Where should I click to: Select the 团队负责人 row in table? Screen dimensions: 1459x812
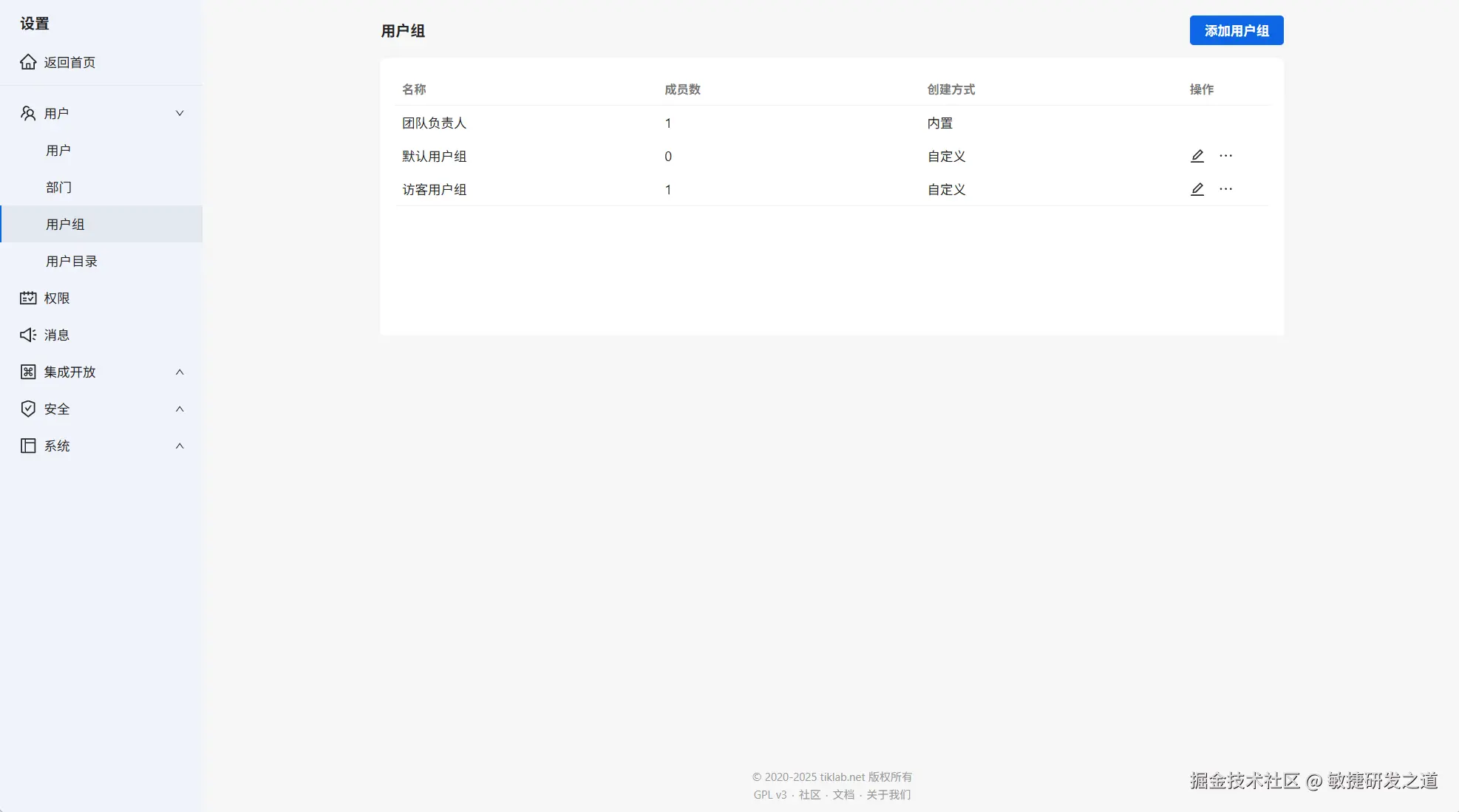point(434,123)
